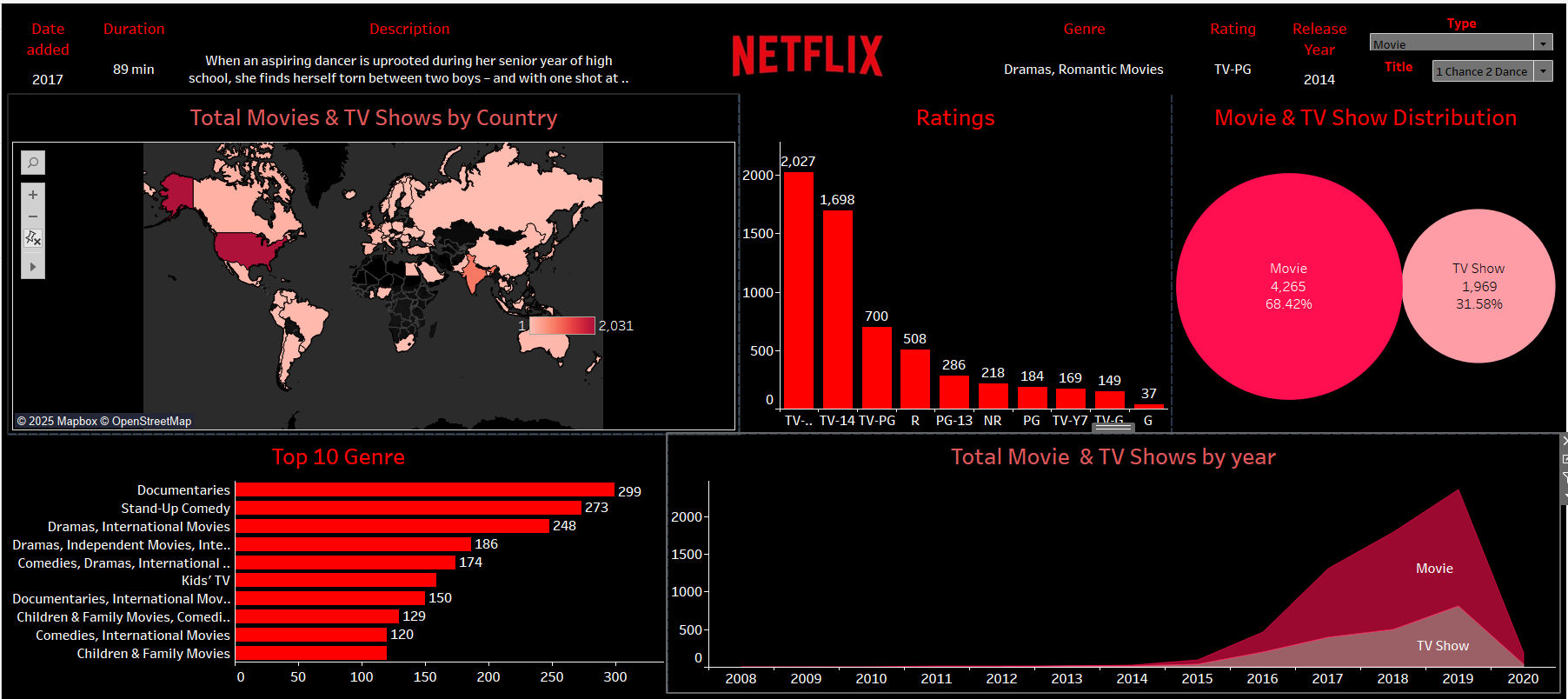The height and width of the screenshot is (699, 1568).
Task: Open the Type filter dropdown
Action: coord(1543,43)
